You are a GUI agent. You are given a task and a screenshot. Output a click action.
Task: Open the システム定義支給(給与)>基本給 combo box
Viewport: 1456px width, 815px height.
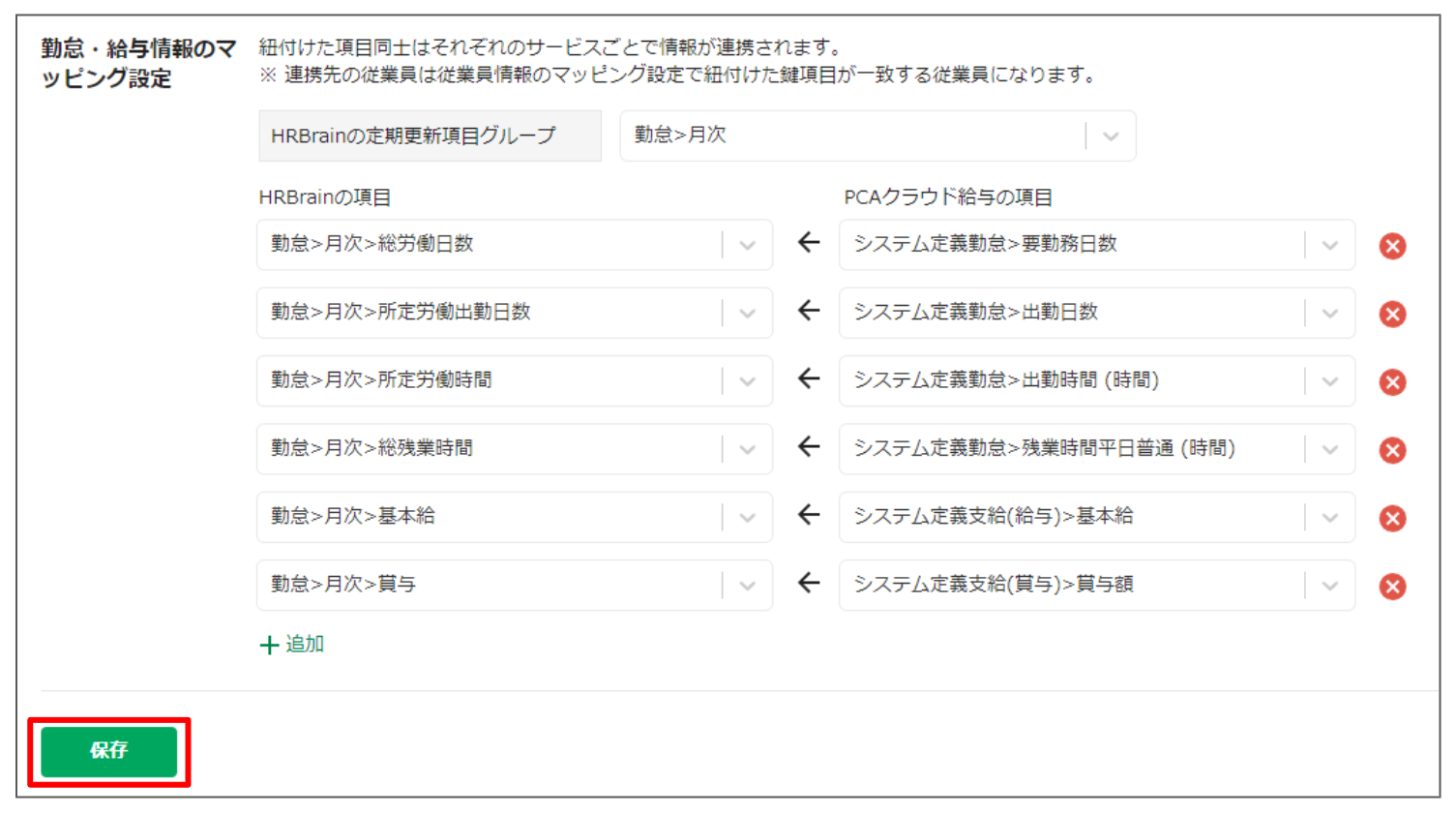(x=1096, y=517)
